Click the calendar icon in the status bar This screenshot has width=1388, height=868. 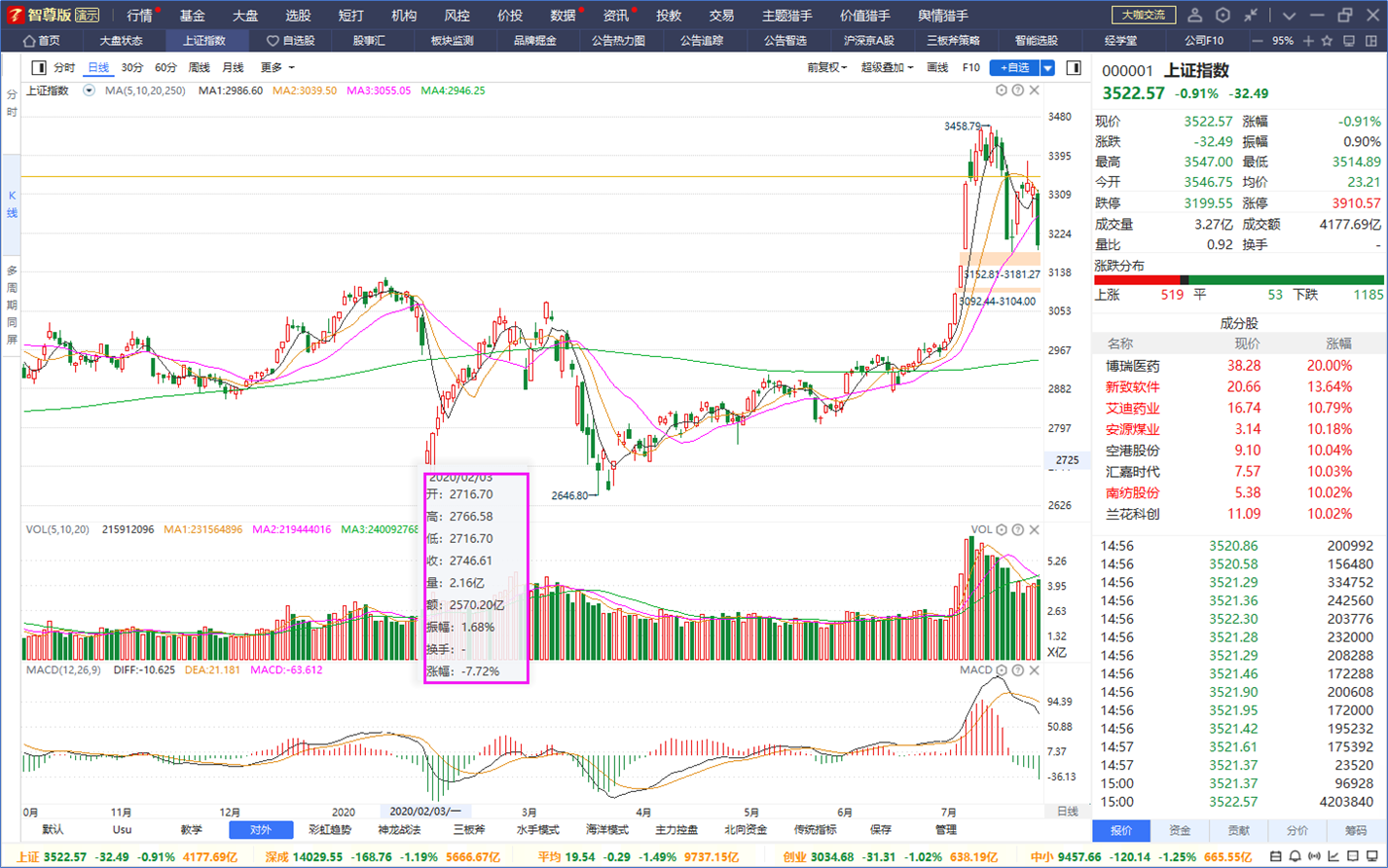1275,856
